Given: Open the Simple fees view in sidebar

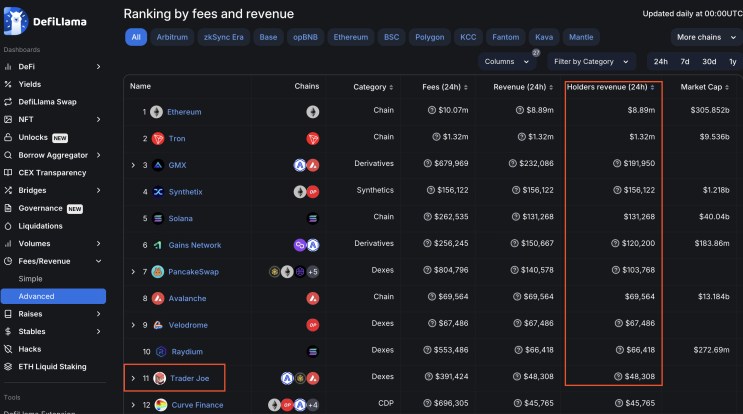Looking at the screenshot, I should pyautogui.click(x=30, y=279).
